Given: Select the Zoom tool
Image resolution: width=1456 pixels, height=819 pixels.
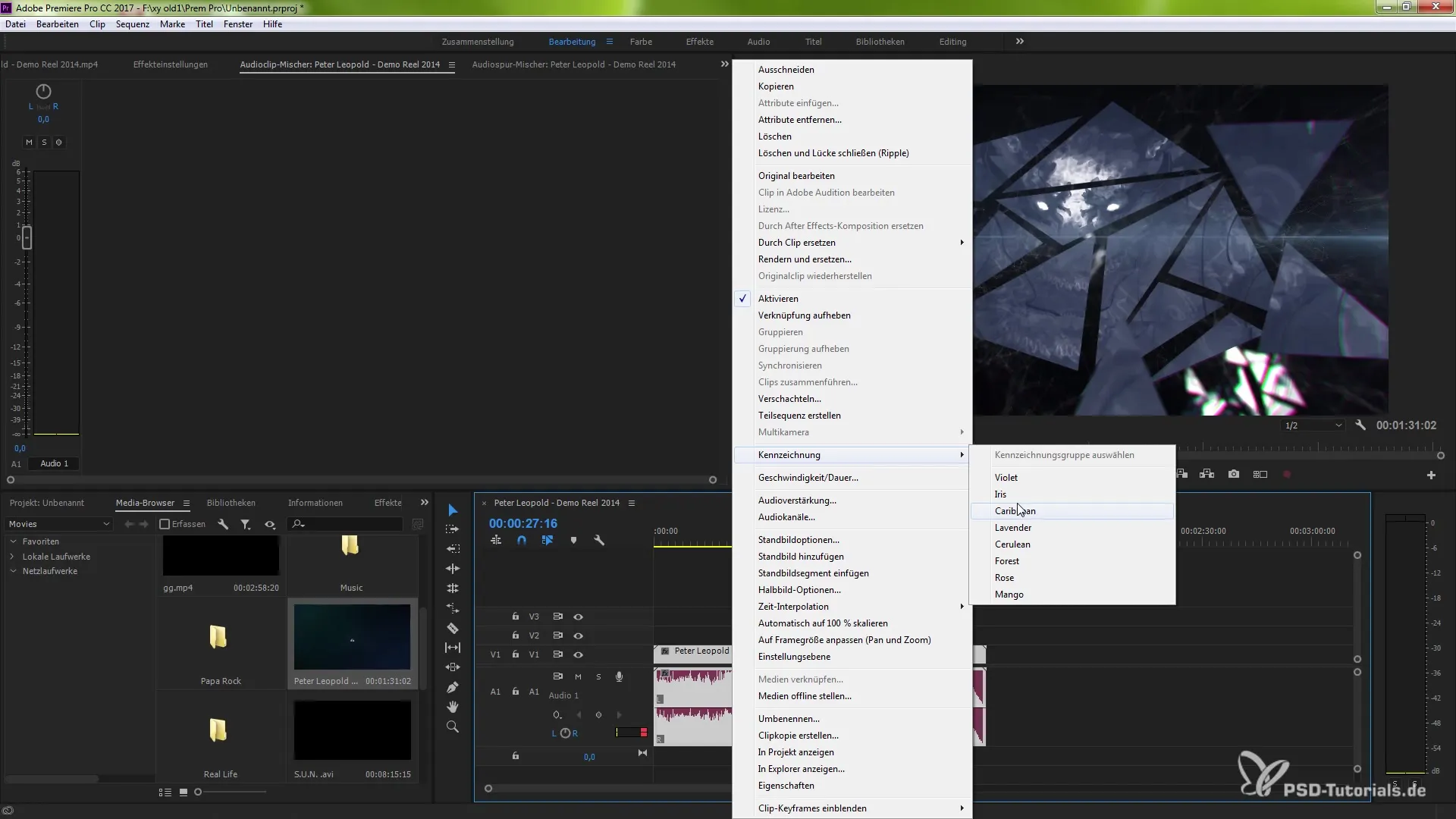Looking at the screenshot, I should [x=453, y=726].
